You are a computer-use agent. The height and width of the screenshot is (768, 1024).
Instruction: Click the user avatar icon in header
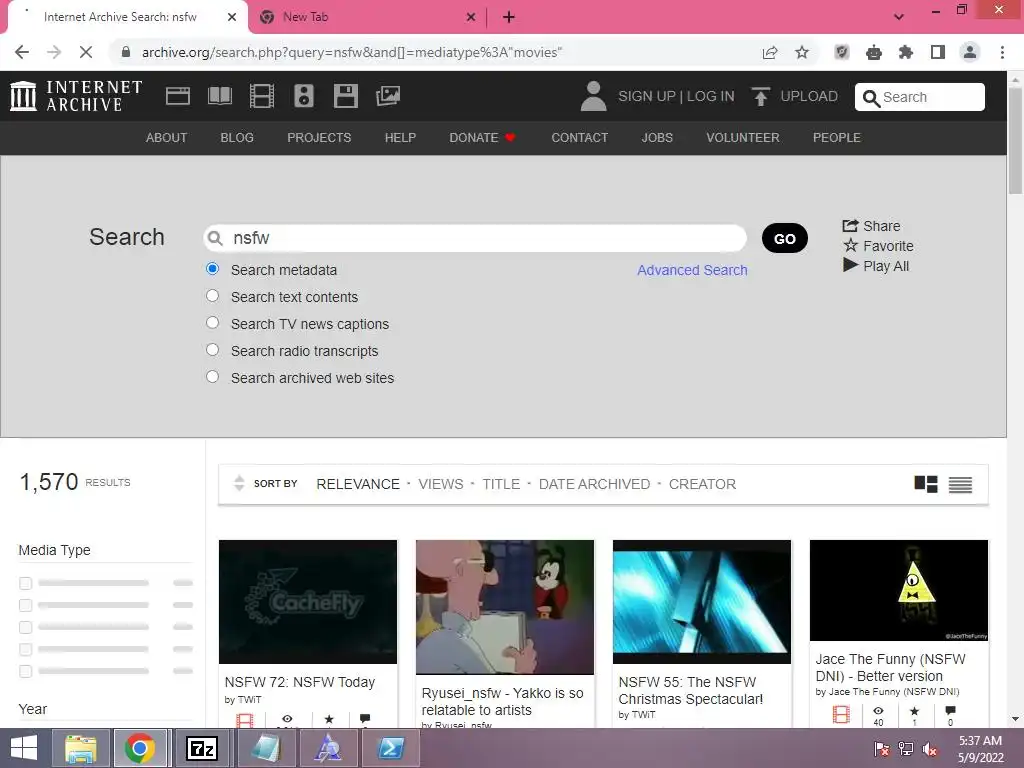593,96
